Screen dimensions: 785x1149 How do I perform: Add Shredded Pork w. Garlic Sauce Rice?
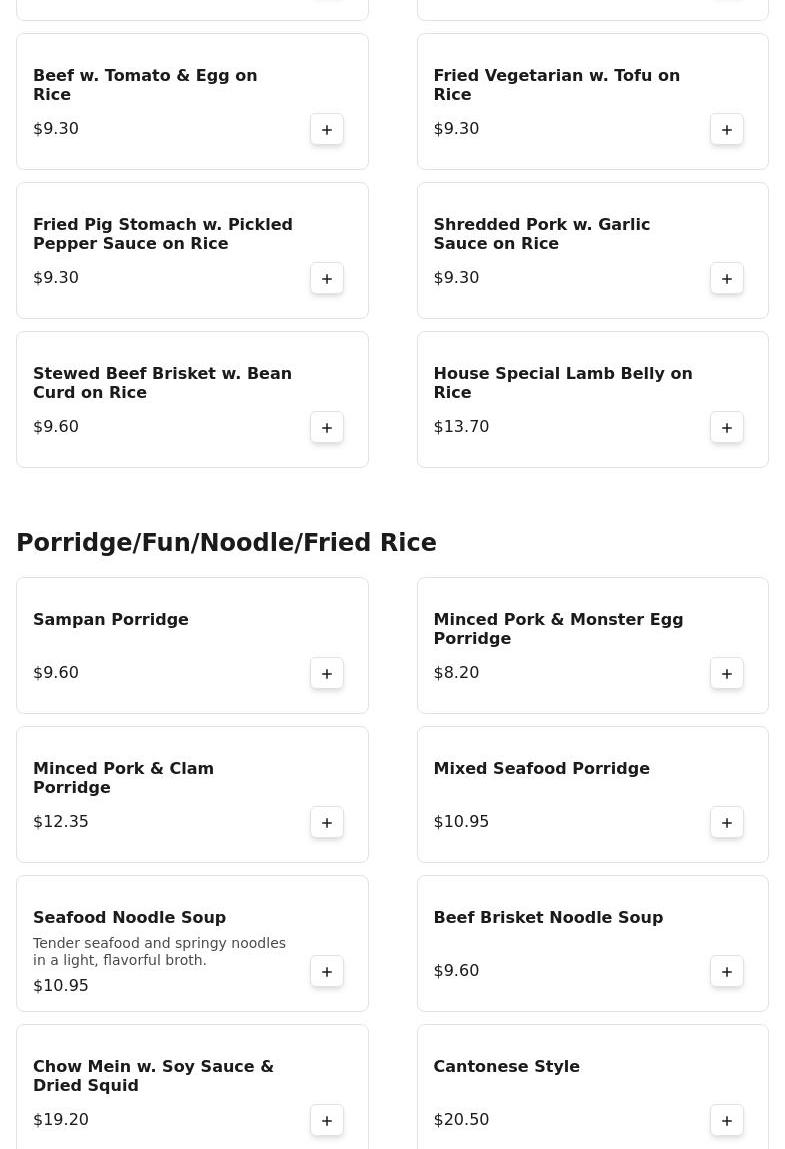click(x=727, y=278)
